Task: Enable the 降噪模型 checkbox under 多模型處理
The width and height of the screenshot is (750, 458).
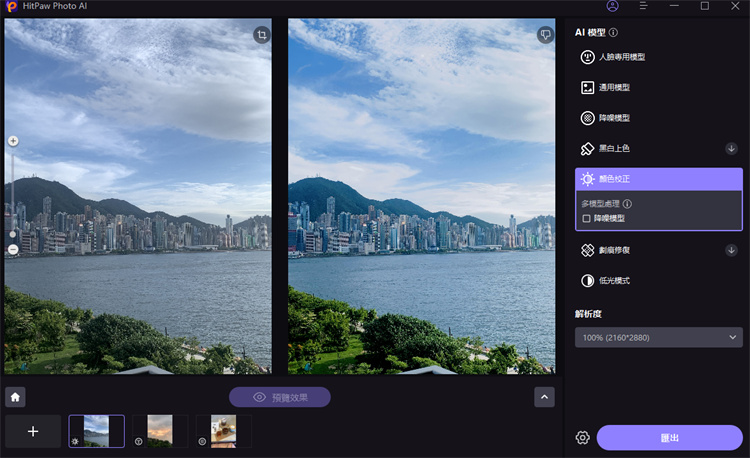Action: point(587,218)
